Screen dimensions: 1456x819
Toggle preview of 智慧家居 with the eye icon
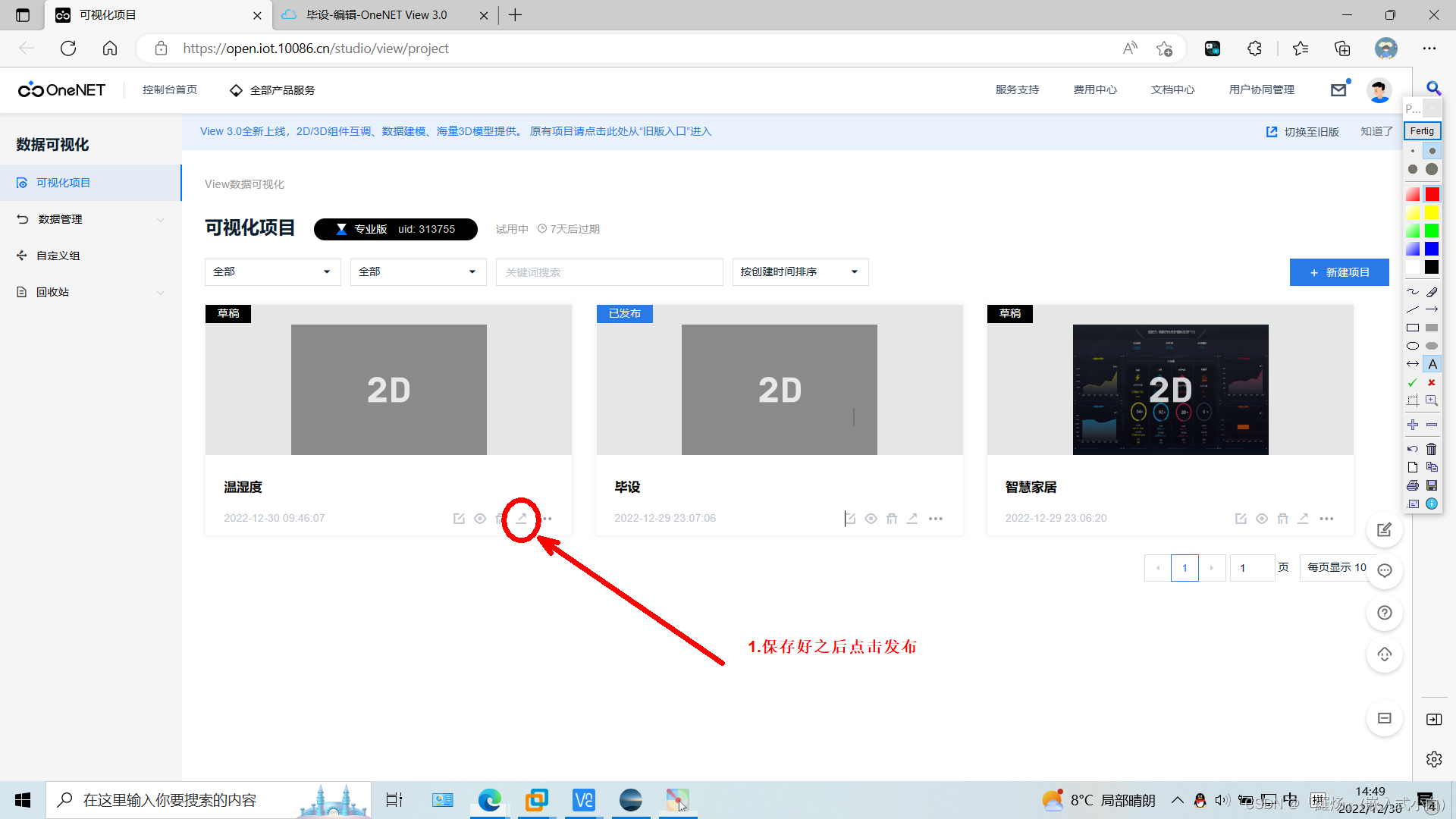pos(1262,518)
